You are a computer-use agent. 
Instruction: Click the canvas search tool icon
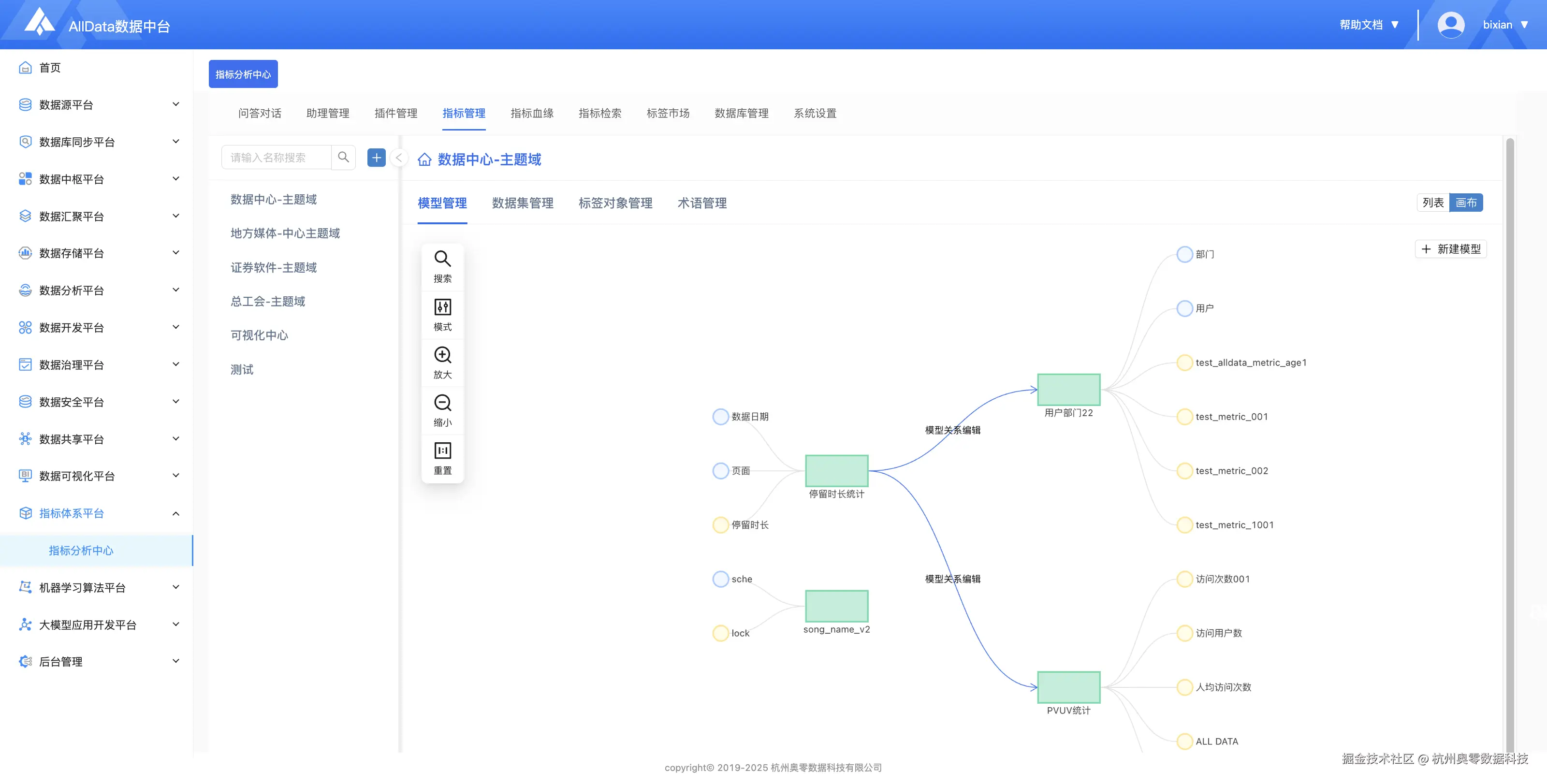pyautogui.click(x=443, y=260)
